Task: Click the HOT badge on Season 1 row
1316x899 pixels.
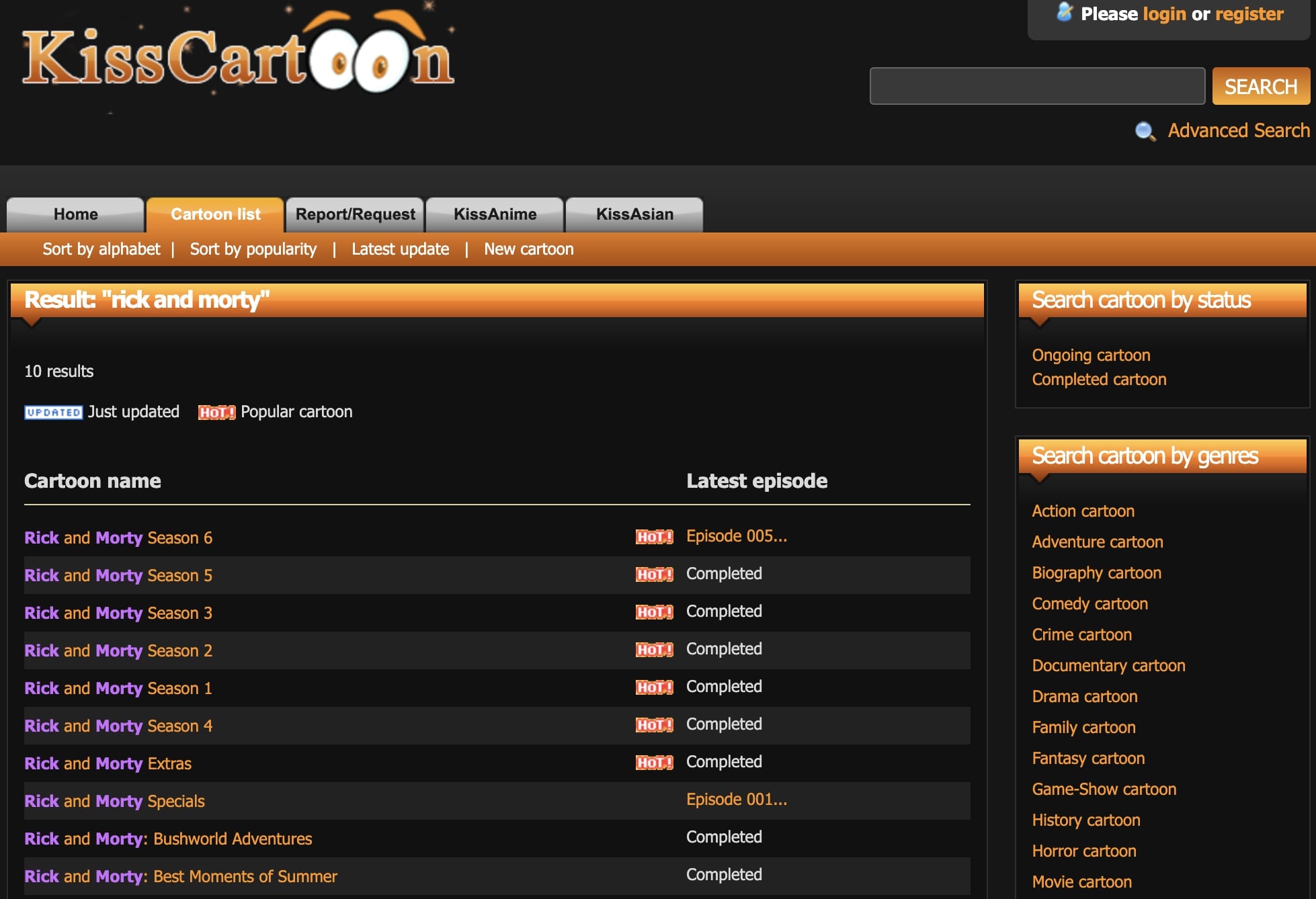Action: [x=654, y=687]
